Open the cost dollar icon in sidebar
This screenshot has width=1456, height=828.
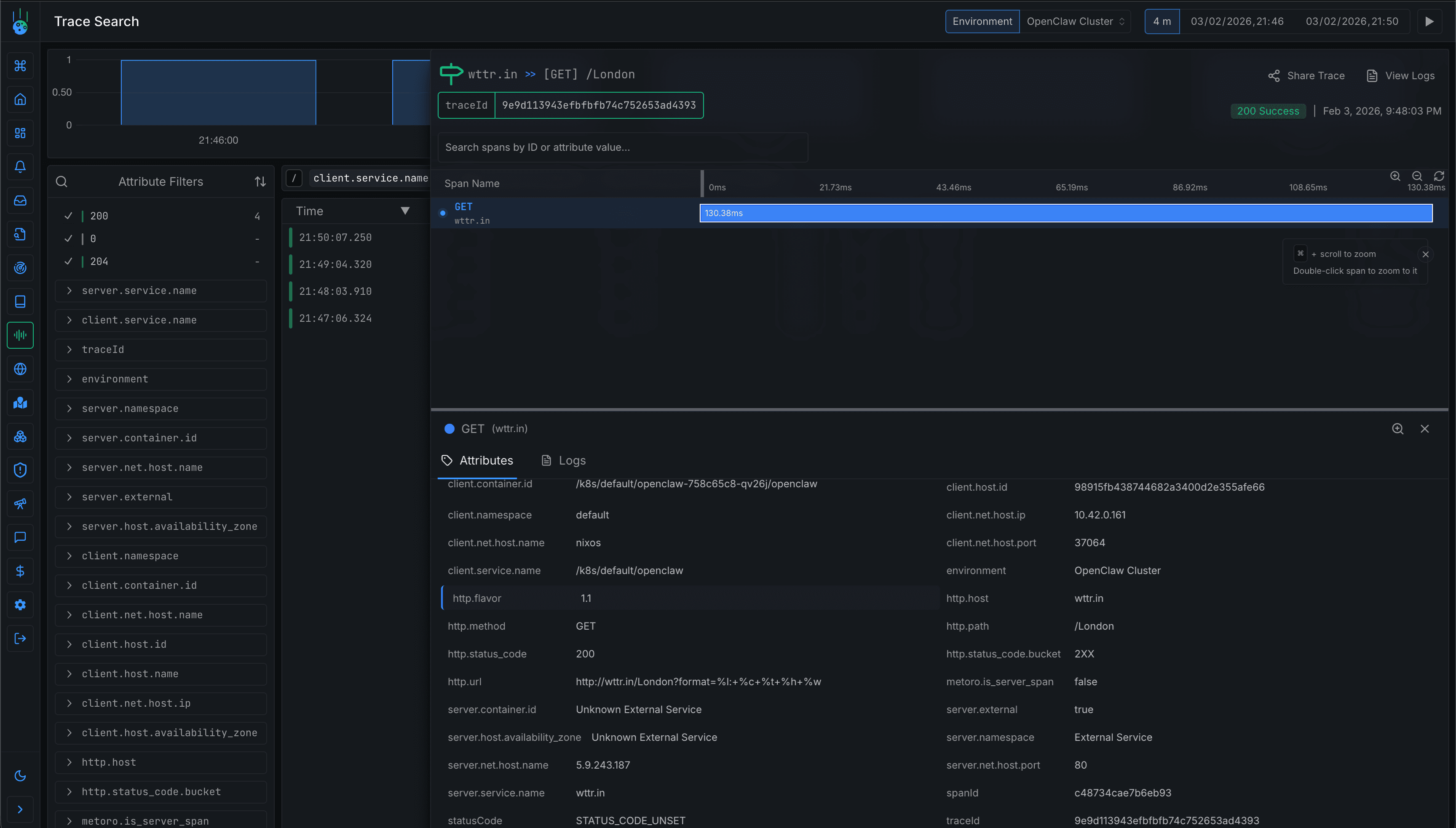coord(21,571)
